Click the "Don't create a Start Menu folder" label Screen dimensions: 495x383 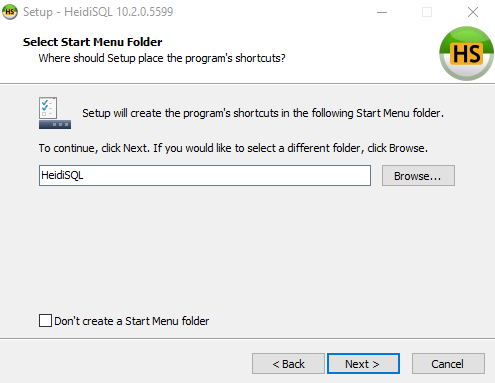tap(132, 321)
